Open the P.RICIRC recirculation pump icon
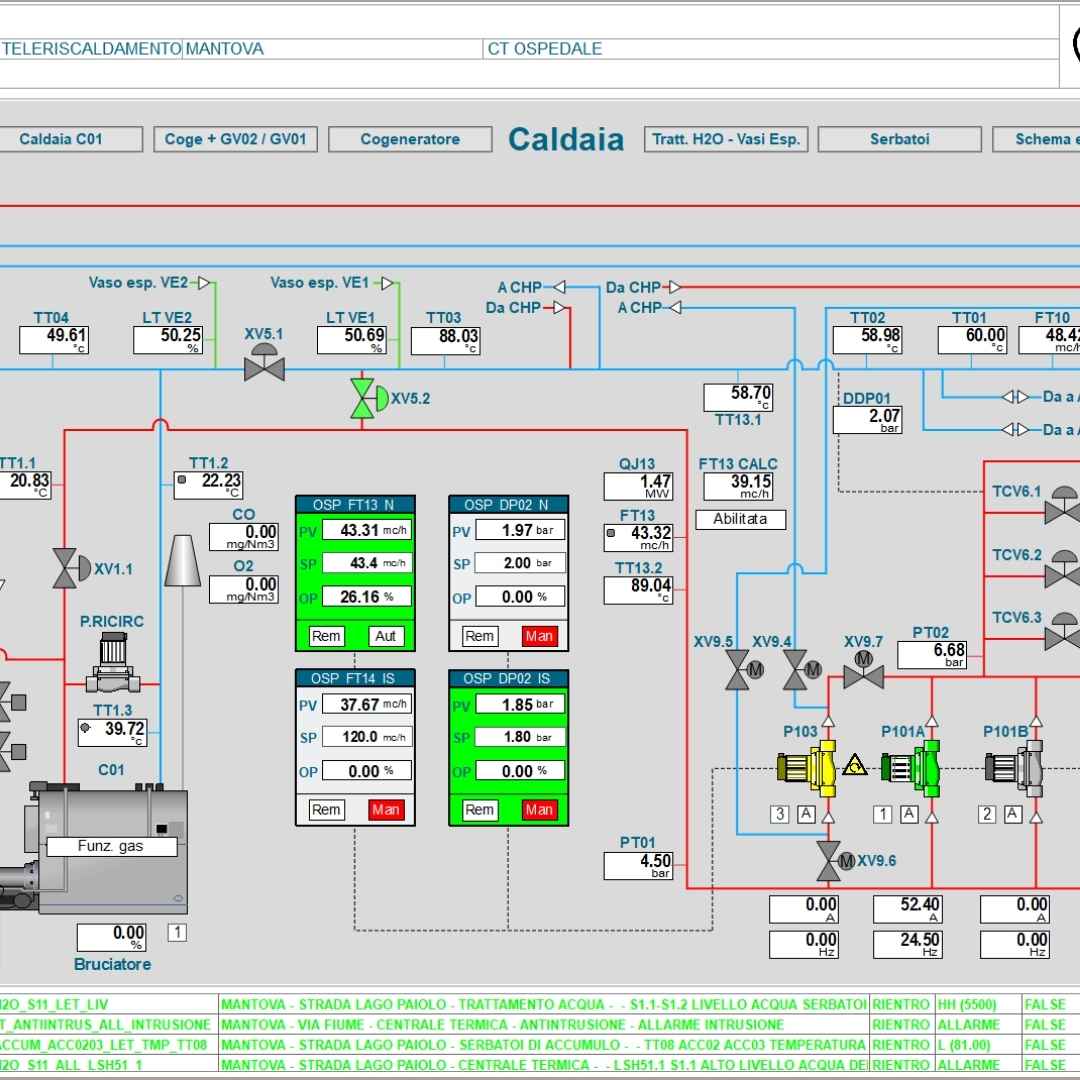Viewport: 1080px width, 1080px height. 111,664
